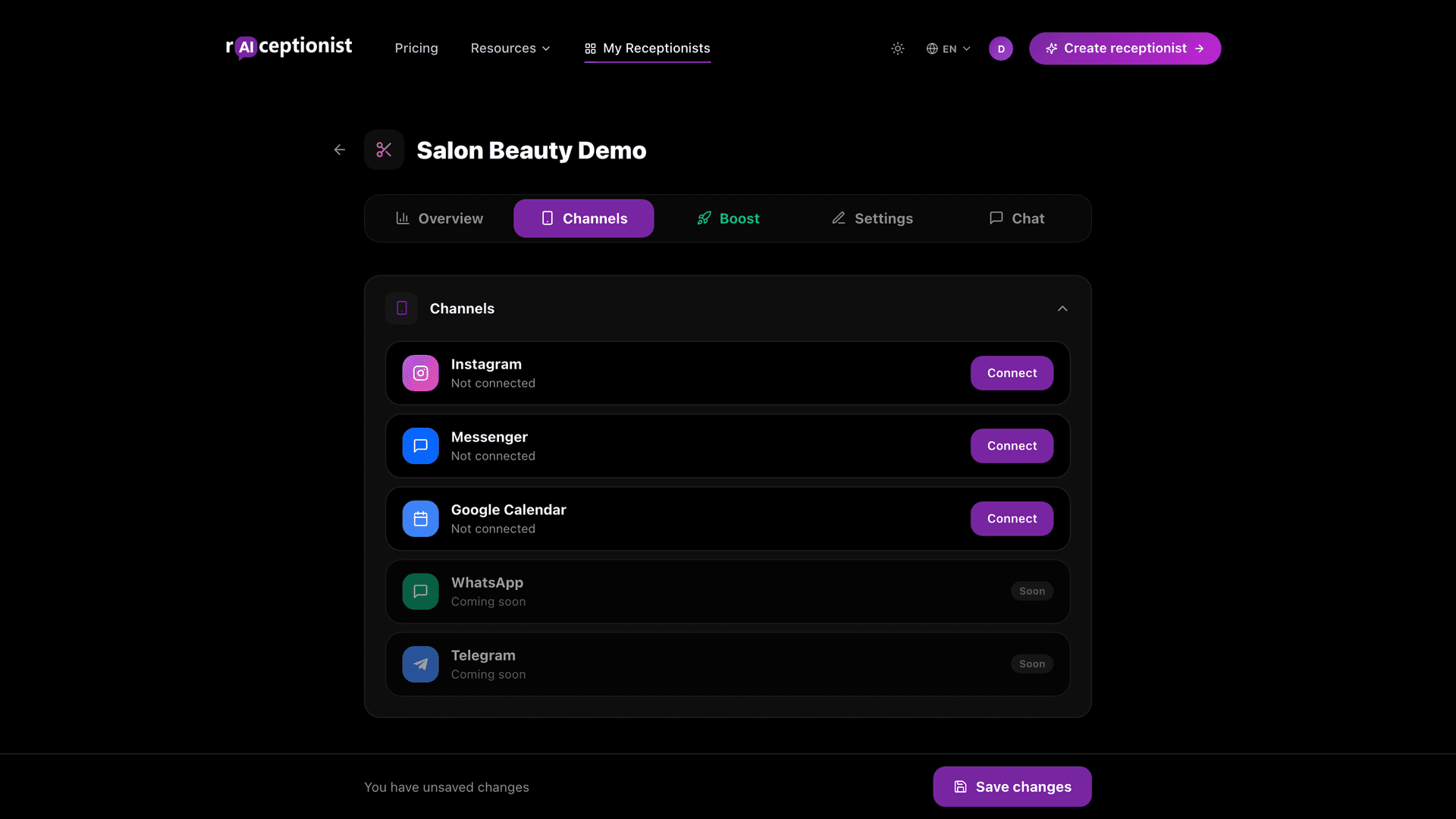The image size is (1456, 819).
Task: Expand the Resources menu
Action: 510,49
